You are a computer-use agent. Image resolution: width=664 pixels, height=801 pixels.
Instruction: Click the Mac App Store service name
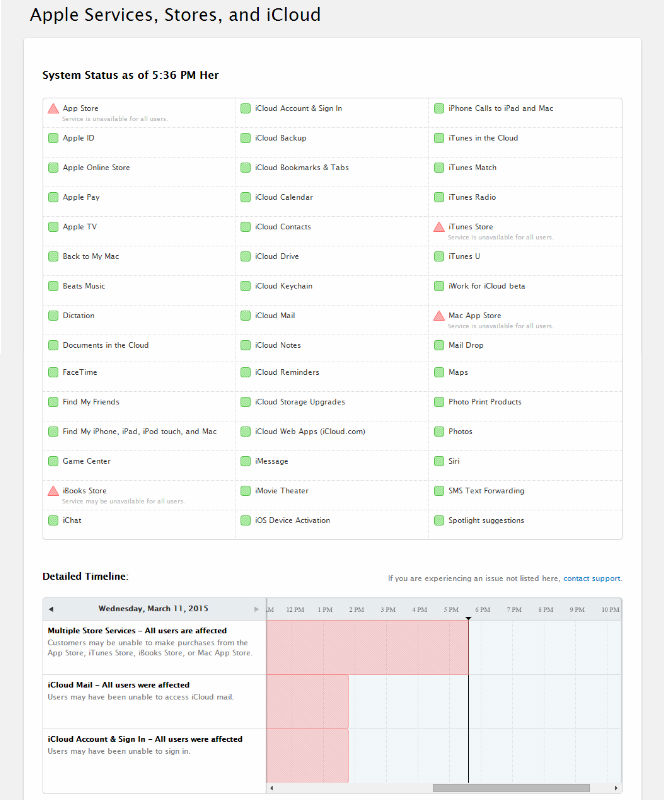[475, 316]
